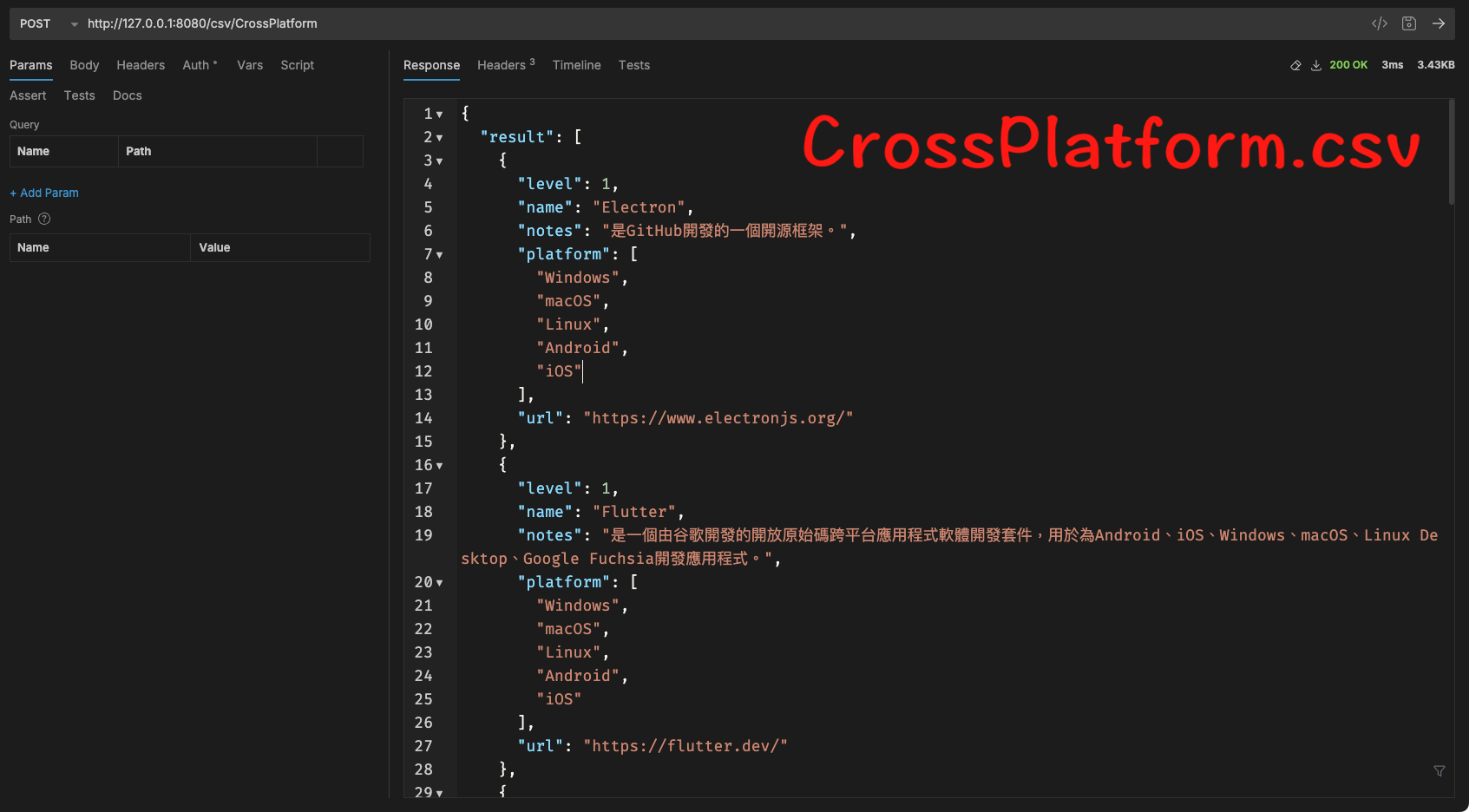
Task: Open the Timeline tab
Action: click(577, 65)
